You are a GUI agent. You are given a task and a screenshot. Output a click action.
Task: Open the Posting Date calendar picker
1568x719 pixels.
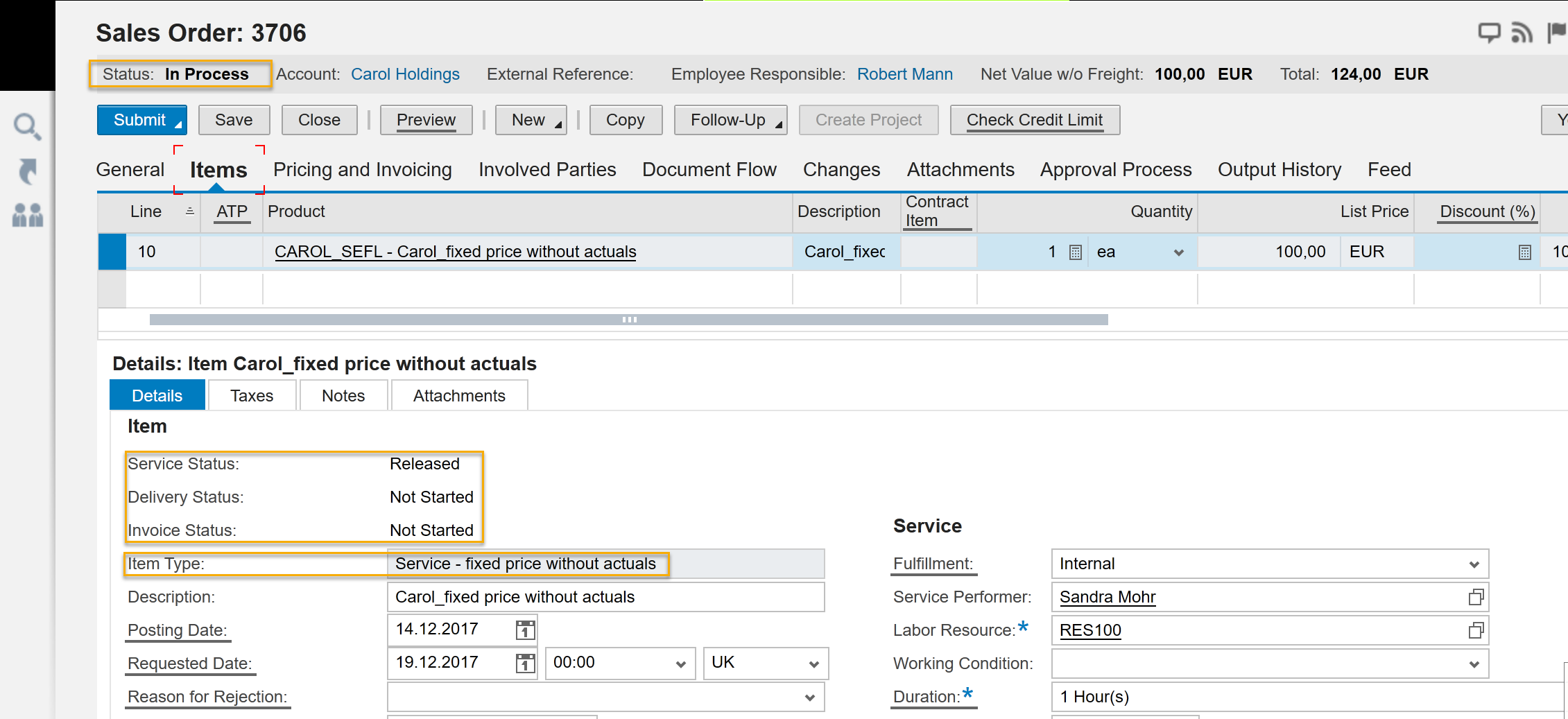[526, 630]
